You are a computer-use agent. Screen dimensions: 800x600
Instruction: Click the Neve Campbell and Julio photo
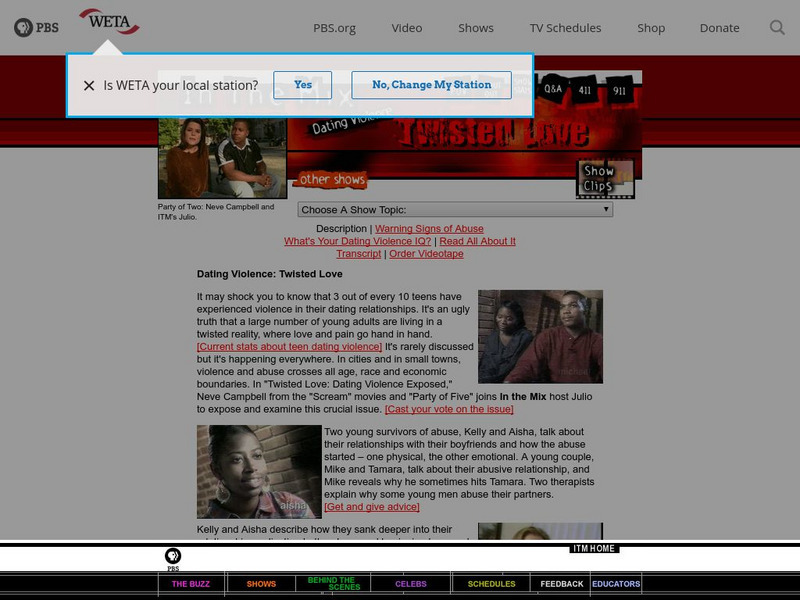click(x=222, y=158)
